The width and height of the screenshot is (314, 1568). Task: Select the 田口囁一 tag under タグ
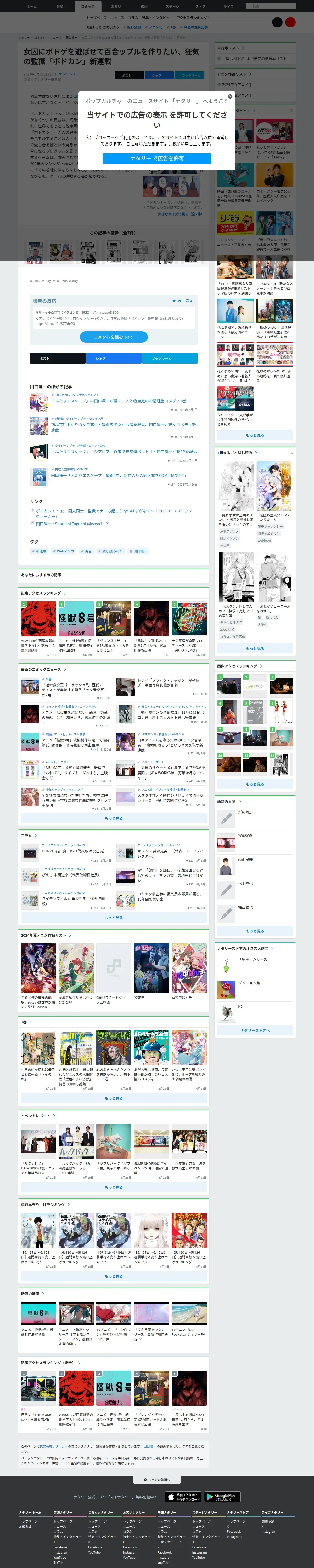point(138,551)
